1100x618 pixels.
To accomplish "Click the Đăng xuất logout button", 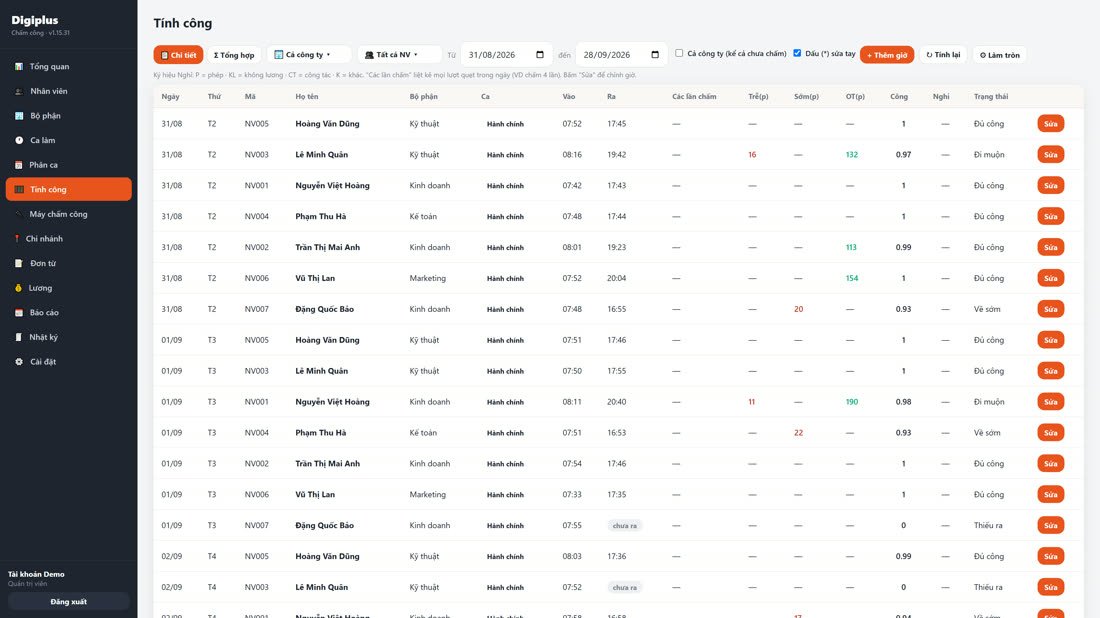I will pyautogui.click(x=69, y=602).
